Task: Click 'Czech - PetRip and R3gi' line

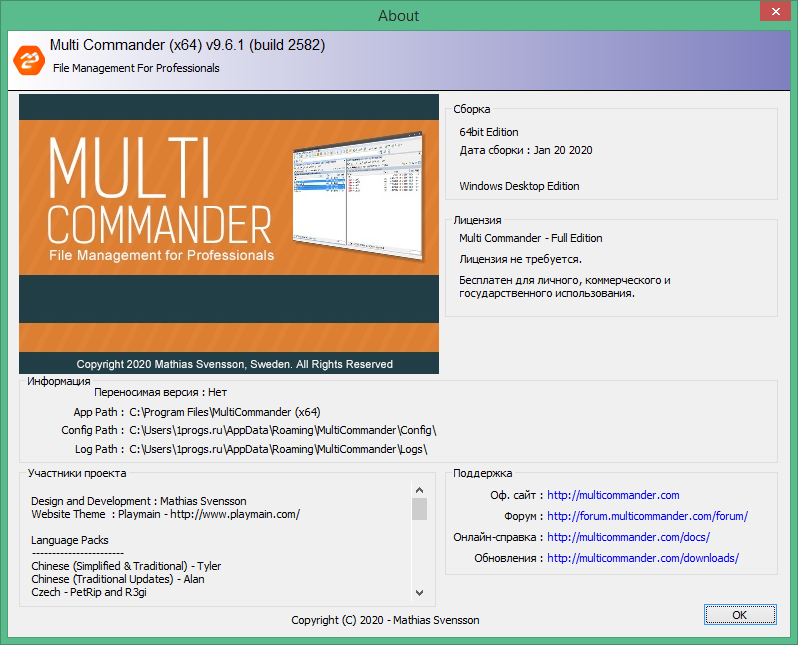Action: 89,592
